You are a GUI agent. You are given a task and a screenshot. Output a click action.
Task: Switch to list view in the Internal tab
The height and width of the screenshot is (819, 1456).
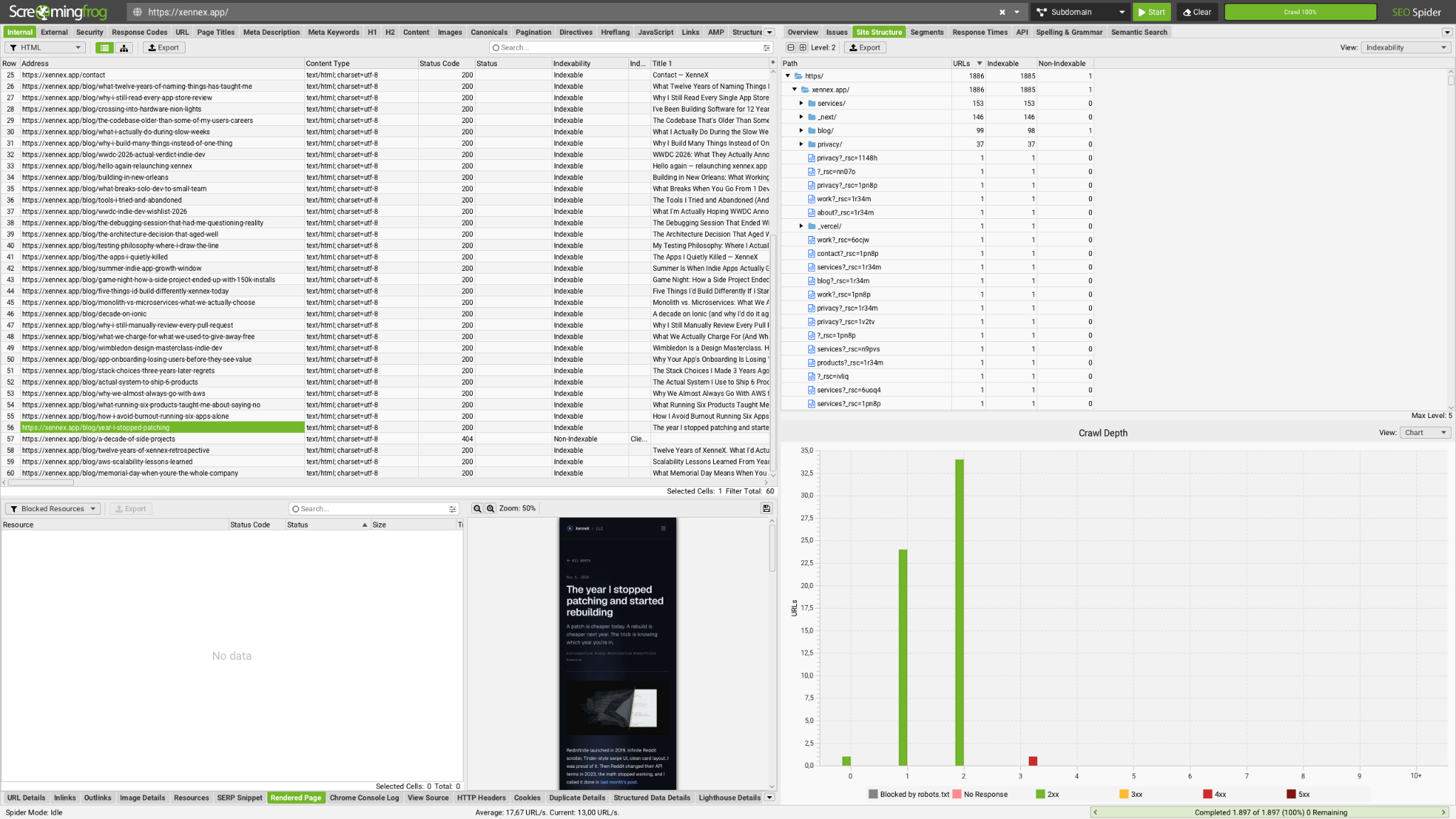pyautogui.click(x=105, y=48)
